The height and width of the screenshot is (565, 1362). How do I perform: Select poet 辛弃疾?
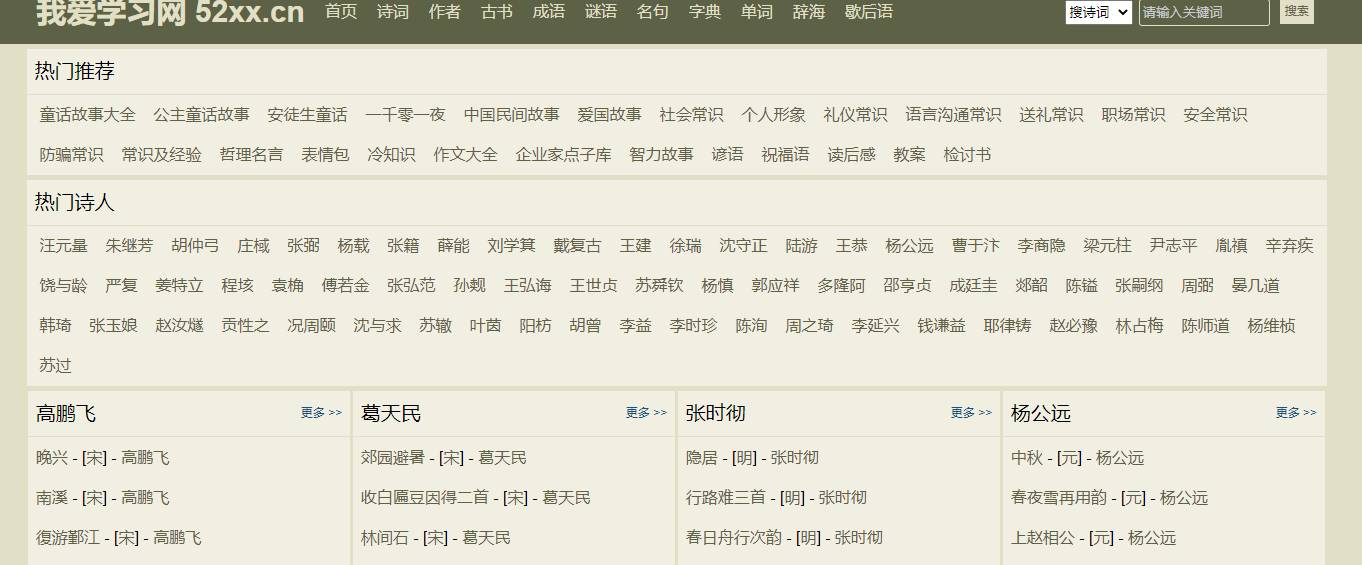coord(1290,246)
